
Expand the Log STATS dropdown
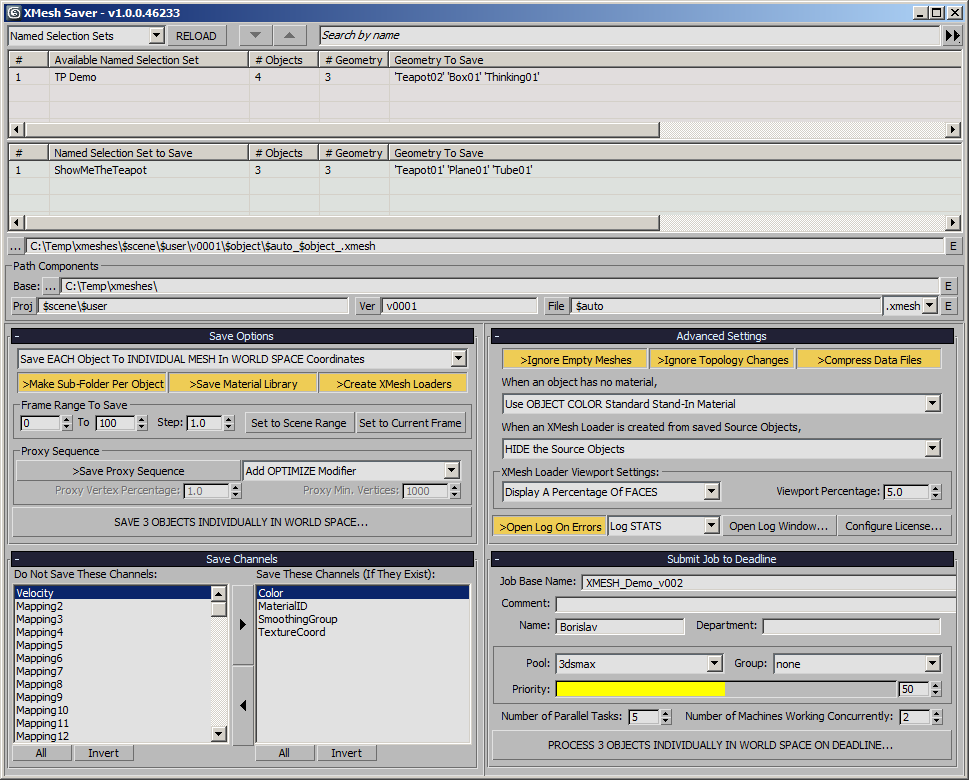[x=664, y=526]
